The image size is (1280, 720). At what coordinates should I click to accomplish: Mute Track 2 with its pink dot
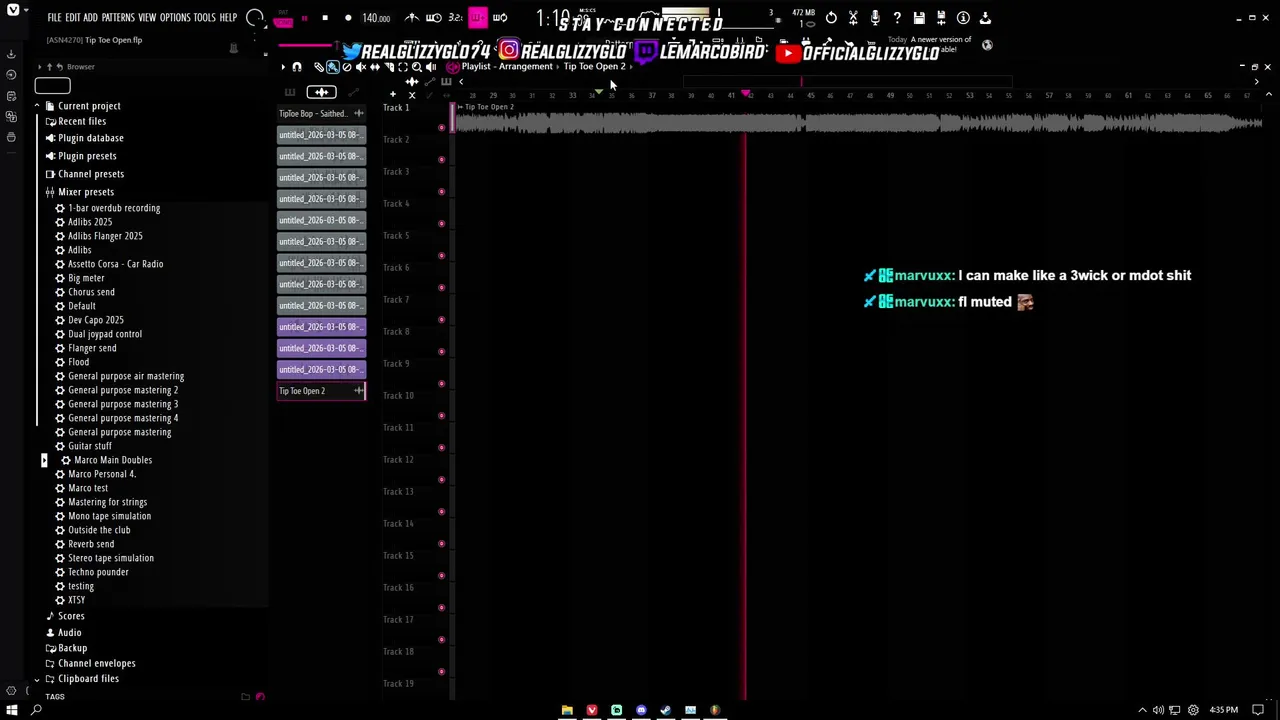pos(441,160)
